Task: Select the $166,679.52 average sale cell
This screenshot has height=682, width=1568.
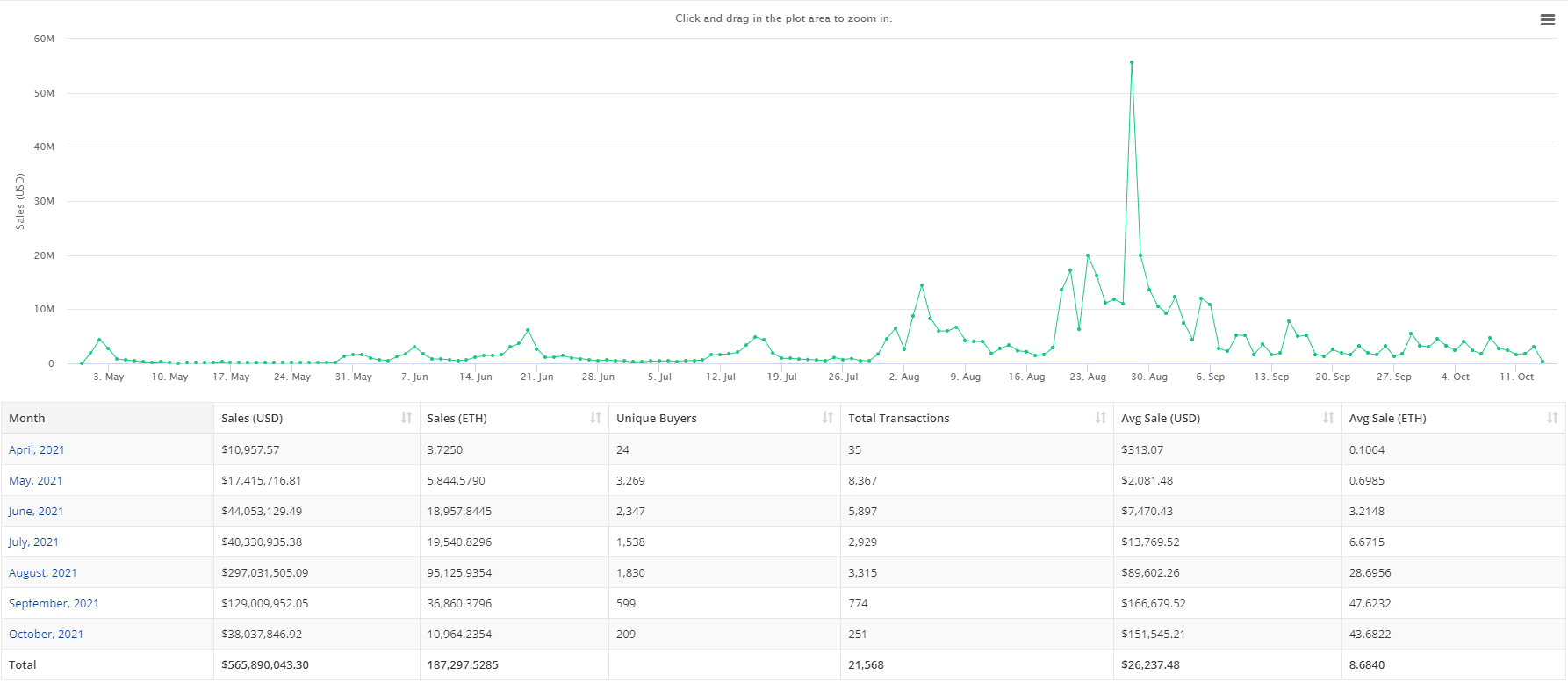Action: [1227, 603]
